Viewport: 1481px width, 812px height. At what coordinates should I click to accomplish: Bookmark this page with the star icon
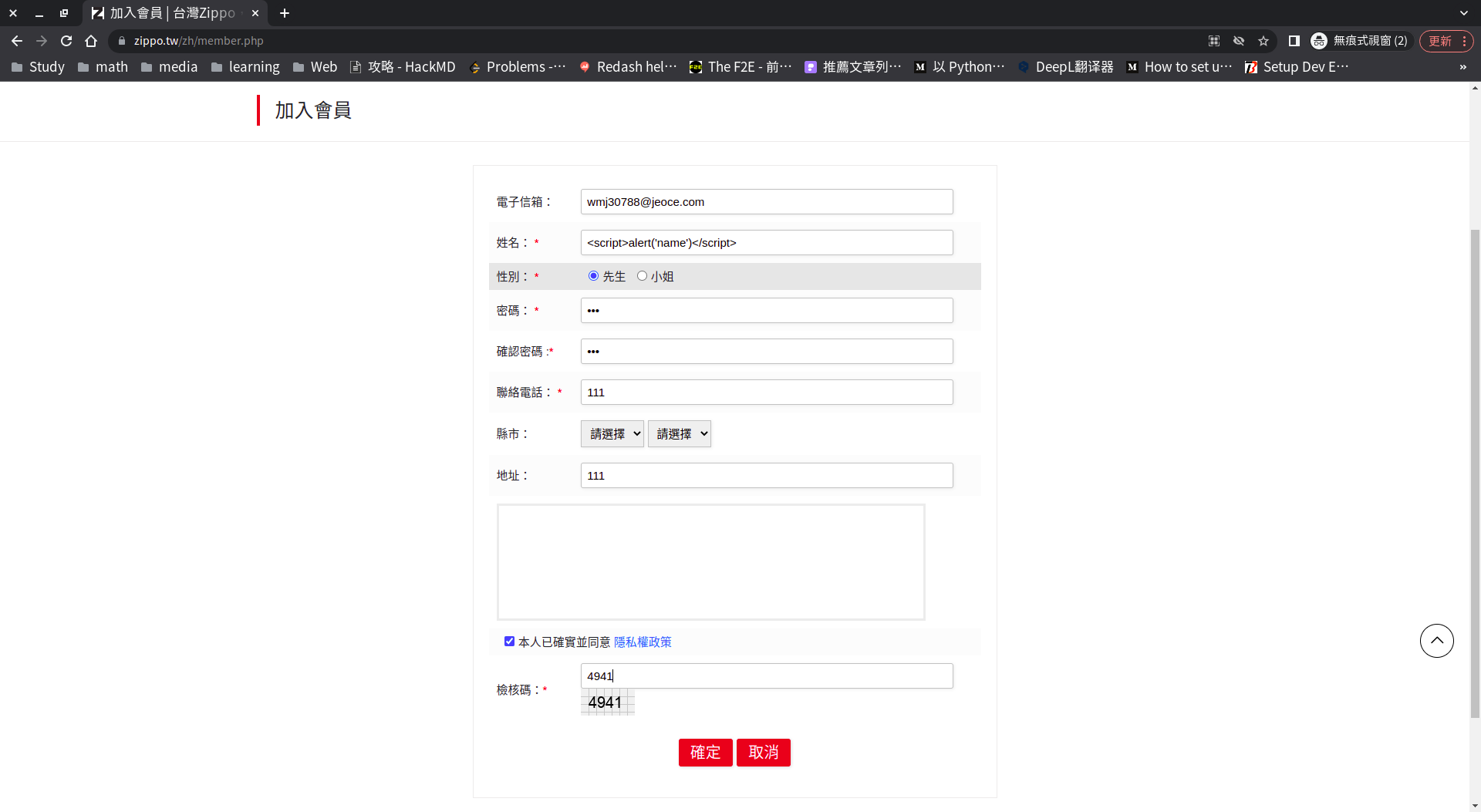tap(1263, 41)
